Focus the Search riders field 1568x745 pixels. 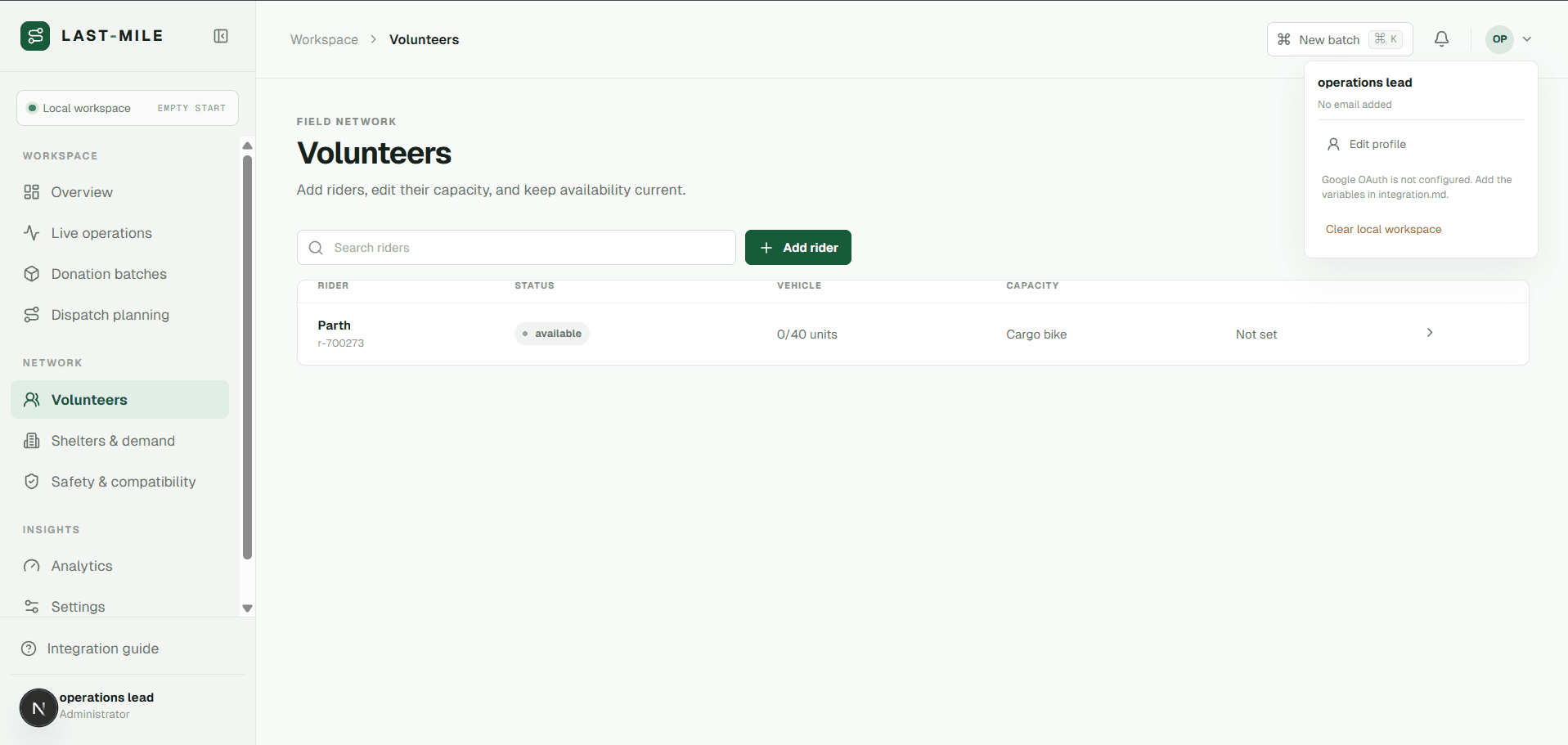pos(516,248)
